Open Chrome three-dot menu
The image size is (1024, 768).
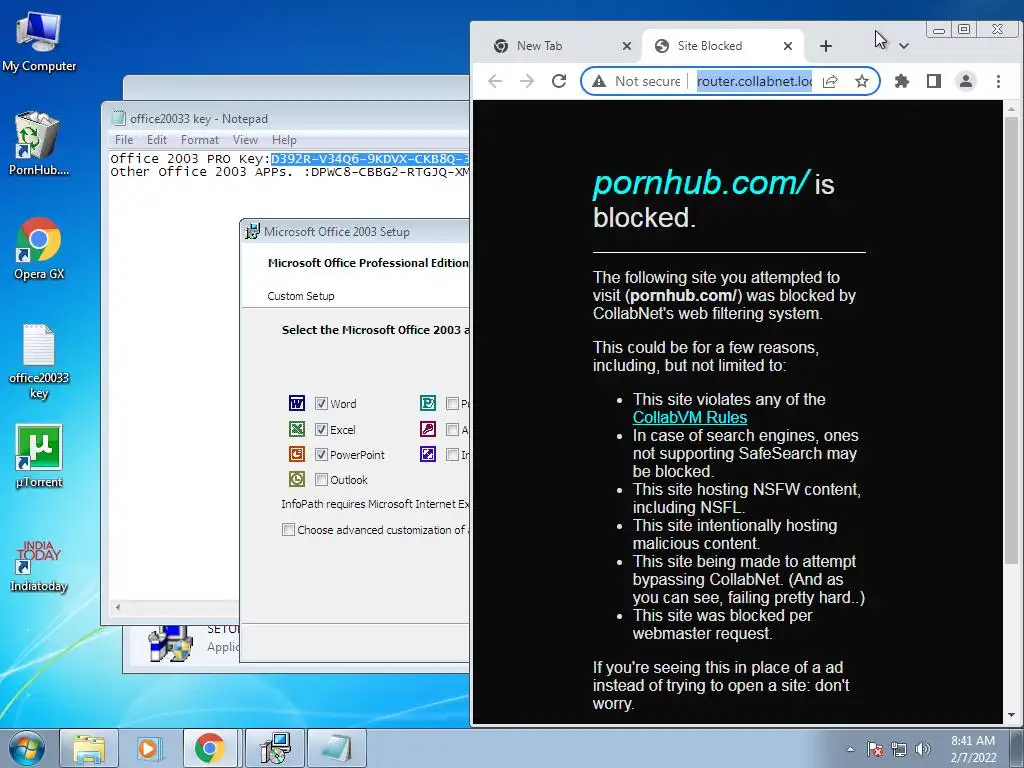tap(998, 81)
